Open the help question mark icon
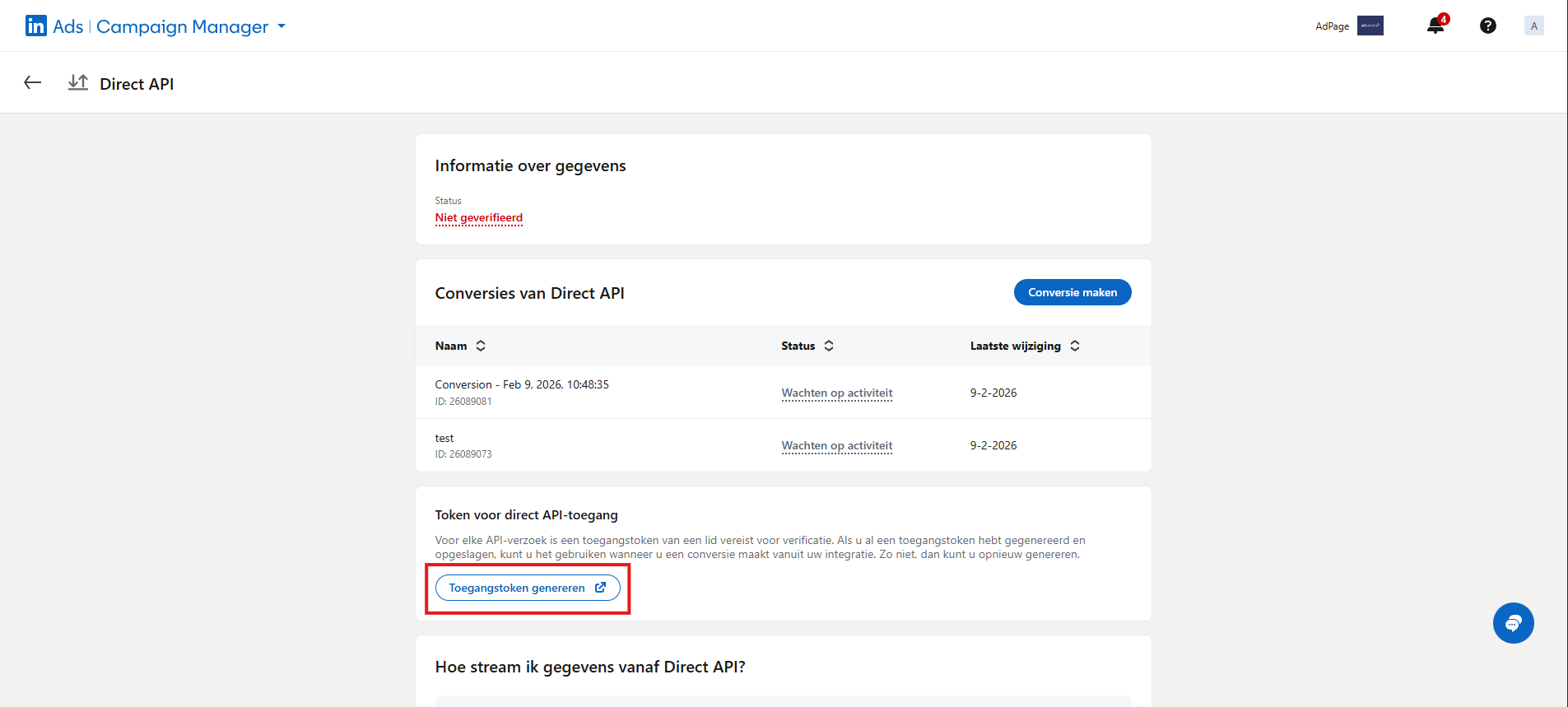1568x707 pixels. pos(1487,26)
